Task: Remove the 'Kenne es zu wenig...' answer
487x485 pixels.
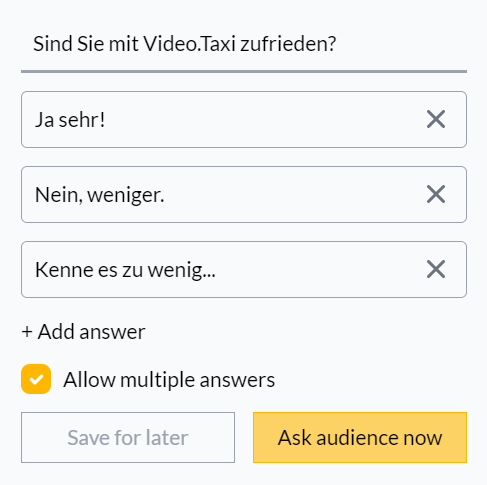Action: point(436,269)
